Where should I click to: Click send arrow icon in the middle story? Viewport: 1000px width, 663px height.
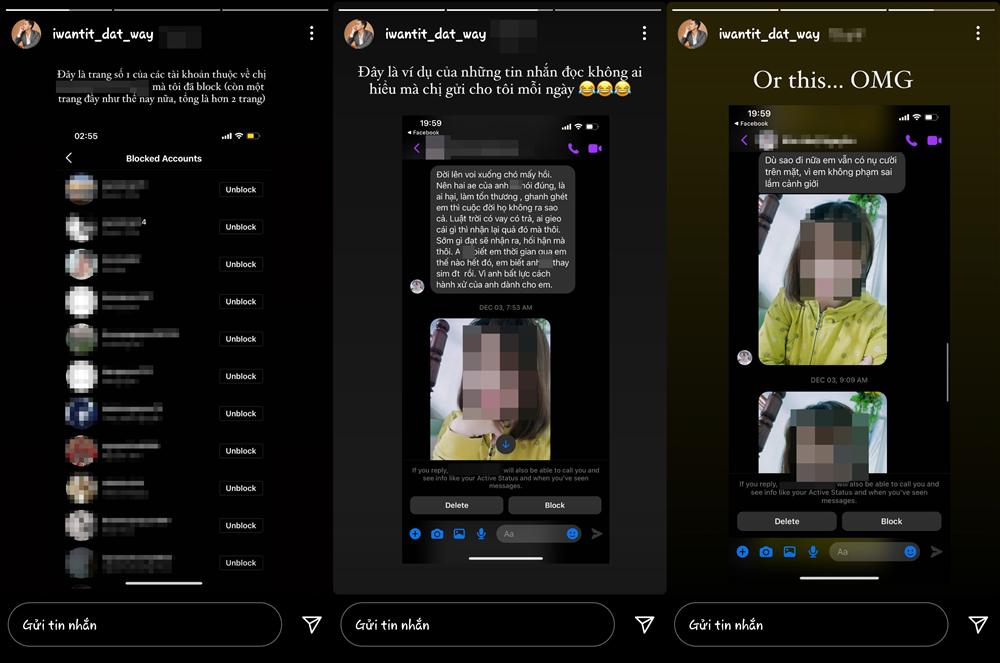click(645, 625)
